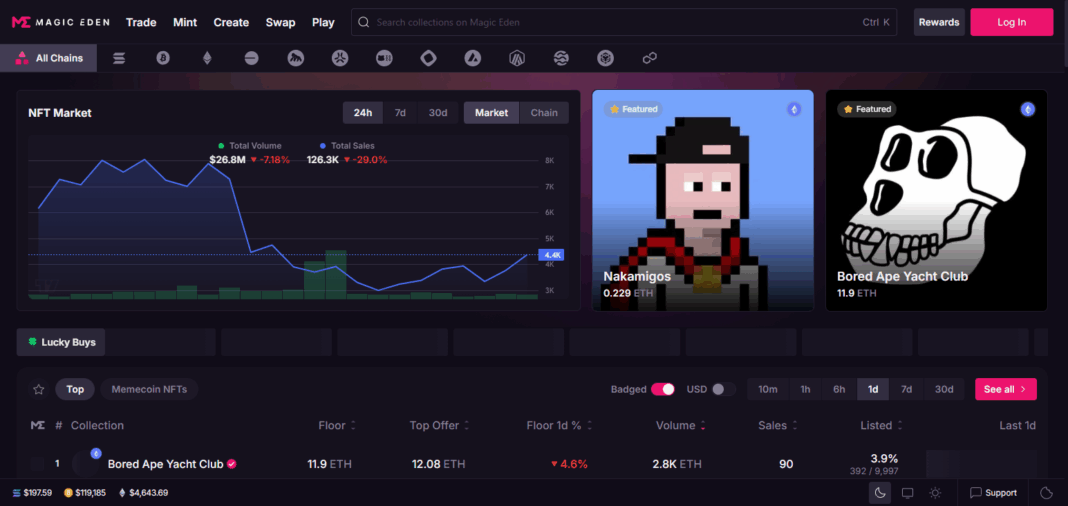Open the Trade menu
Image resolution: width=1068 pixels, height=506 pixels.
tap(141, 22)
